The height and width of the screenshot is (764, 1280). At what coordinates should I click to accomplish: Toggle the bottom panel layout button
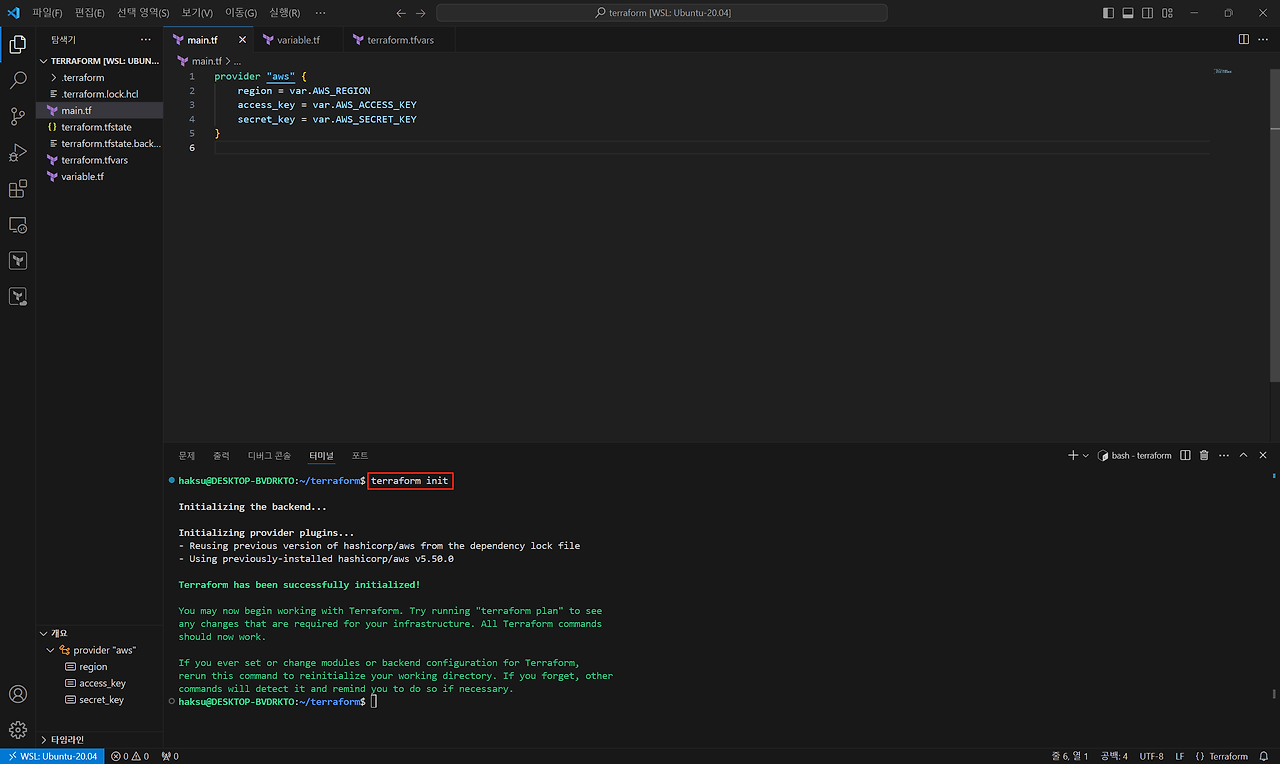coord(1128,13)
